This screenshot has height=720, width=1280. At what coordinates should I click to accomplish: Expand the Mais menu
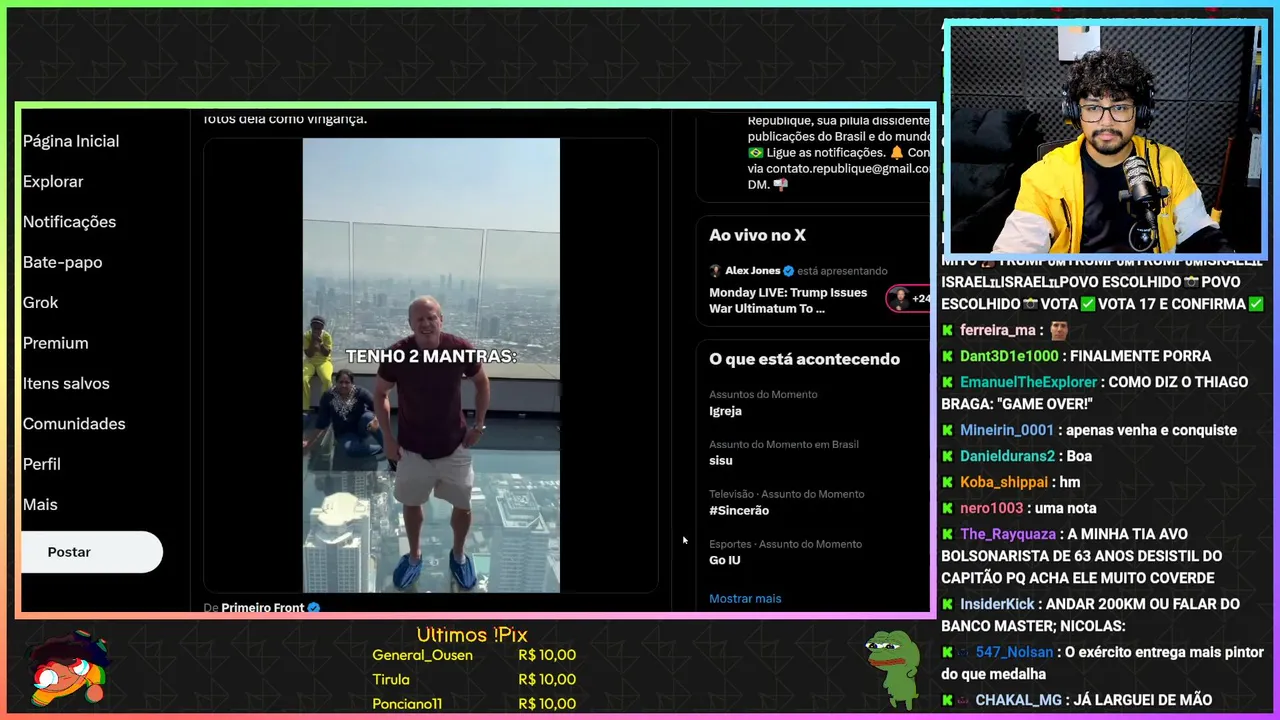(40, 505)
